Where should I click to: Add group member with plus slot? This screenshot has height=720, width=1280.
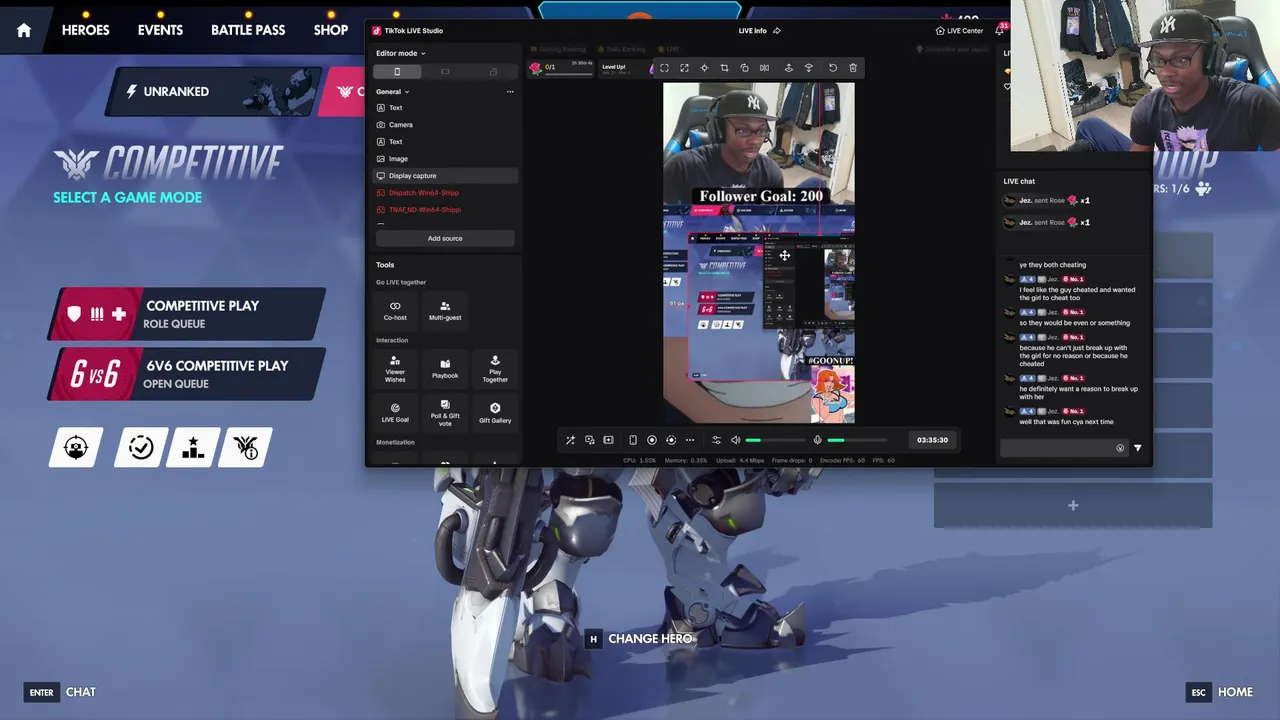pyautogui.click(x=1073, y=506)
